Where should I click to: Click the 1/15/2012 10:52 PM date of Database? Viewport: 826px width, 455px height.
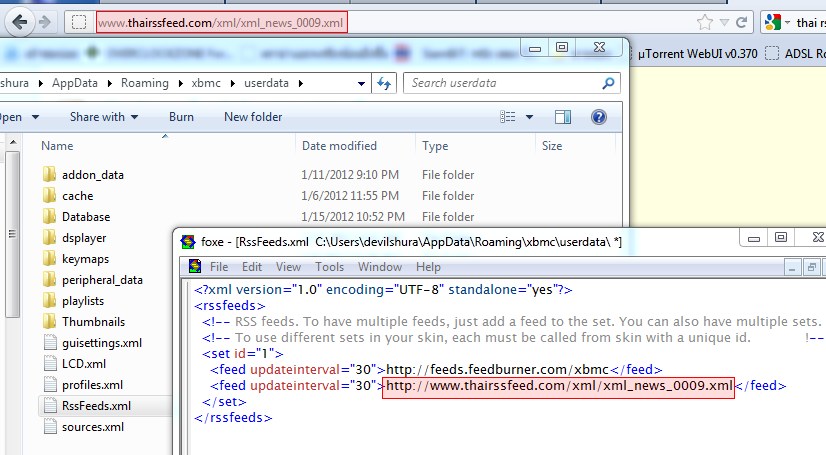(353, 217)
